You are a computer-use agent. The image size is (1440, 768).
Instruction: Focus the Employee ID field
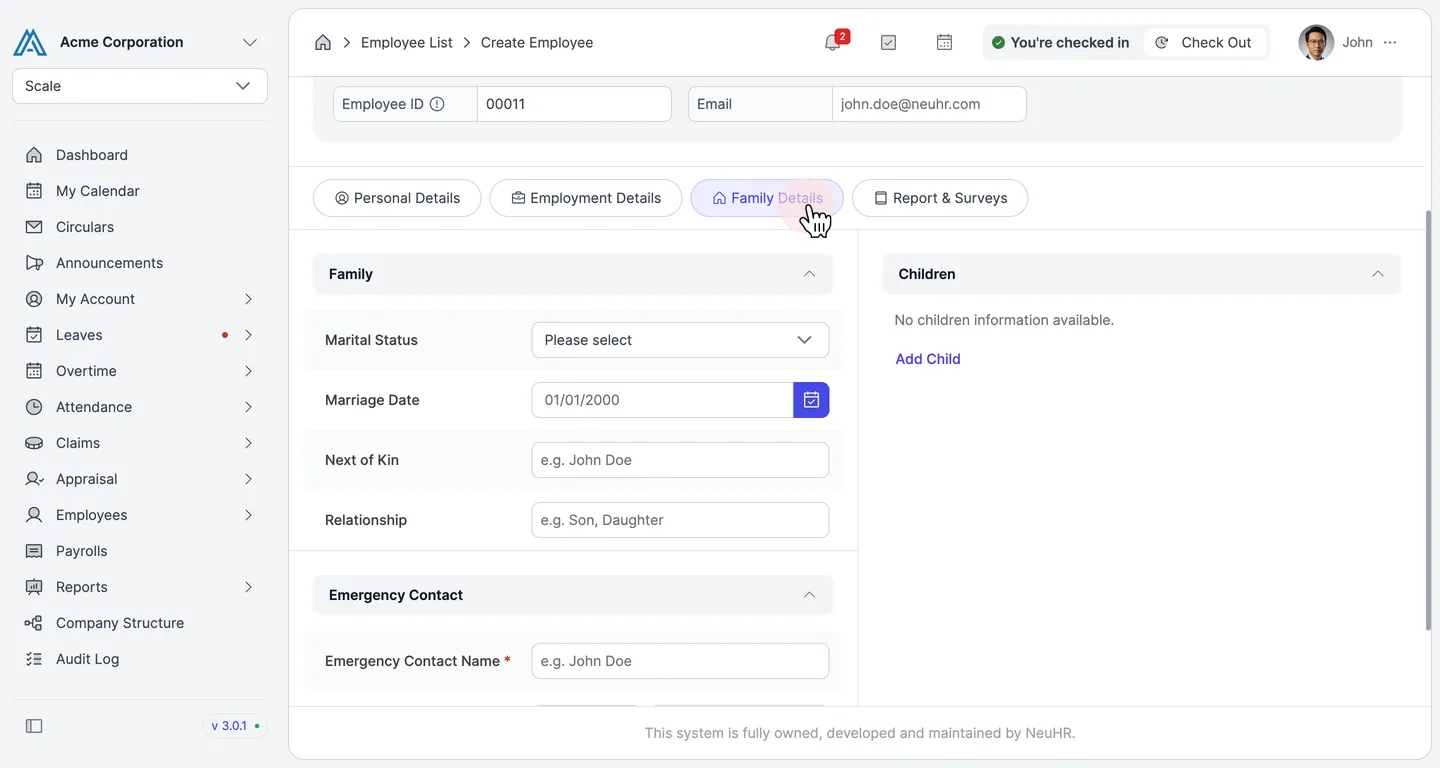coord(574,104)
